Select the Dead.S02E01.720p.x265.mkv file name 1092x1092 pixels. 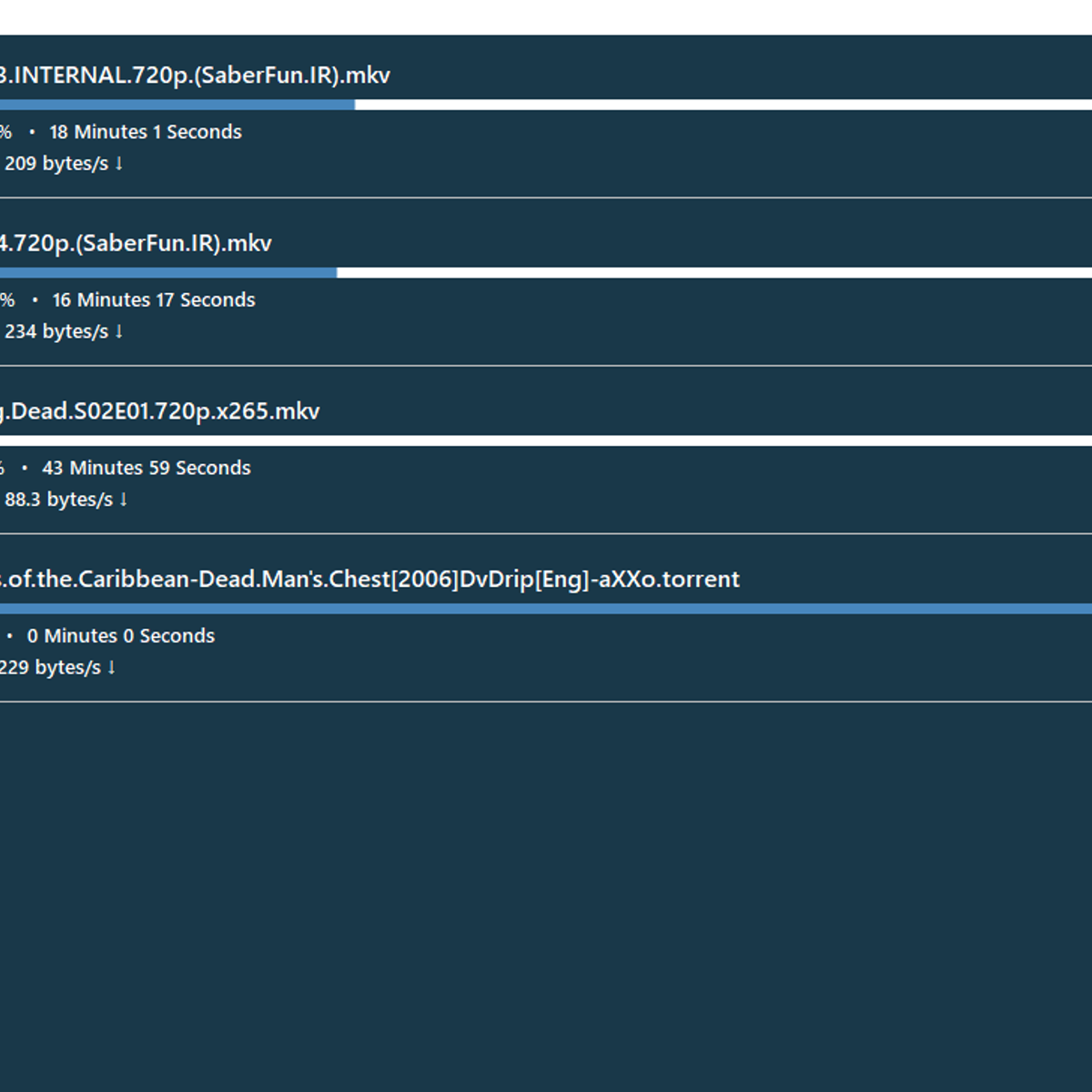click(161, 411)
